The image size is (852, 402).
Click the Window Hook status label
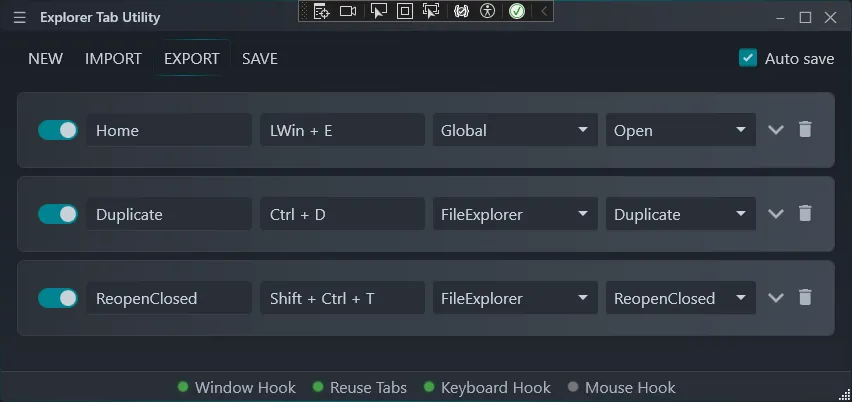coord(245,387)
